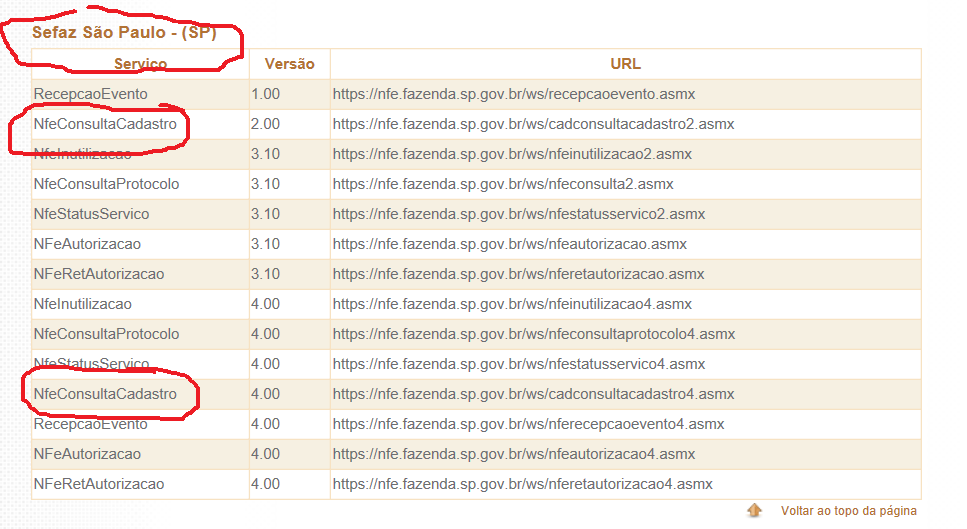Click version 1.00 in the RecepcaoEvento row

pos(265,94)
